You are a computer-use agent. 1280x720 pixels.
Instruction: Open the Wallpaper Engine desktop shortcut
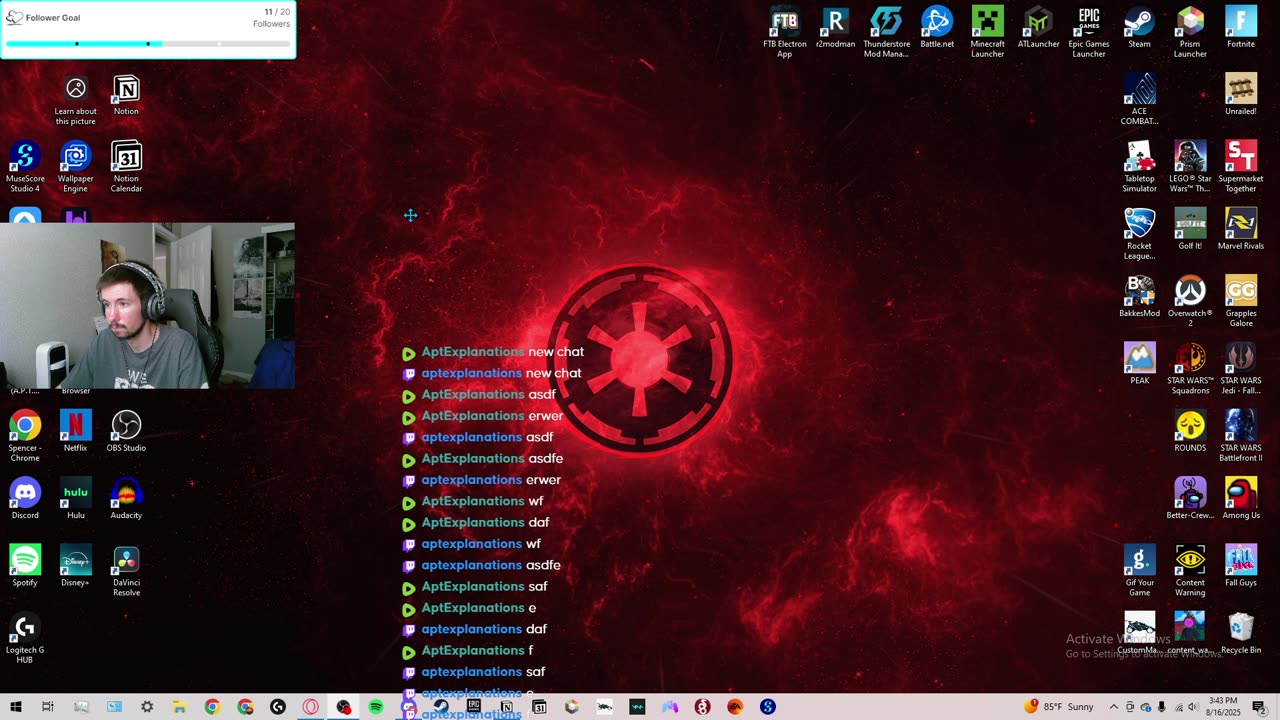click(x=75, y=167)
